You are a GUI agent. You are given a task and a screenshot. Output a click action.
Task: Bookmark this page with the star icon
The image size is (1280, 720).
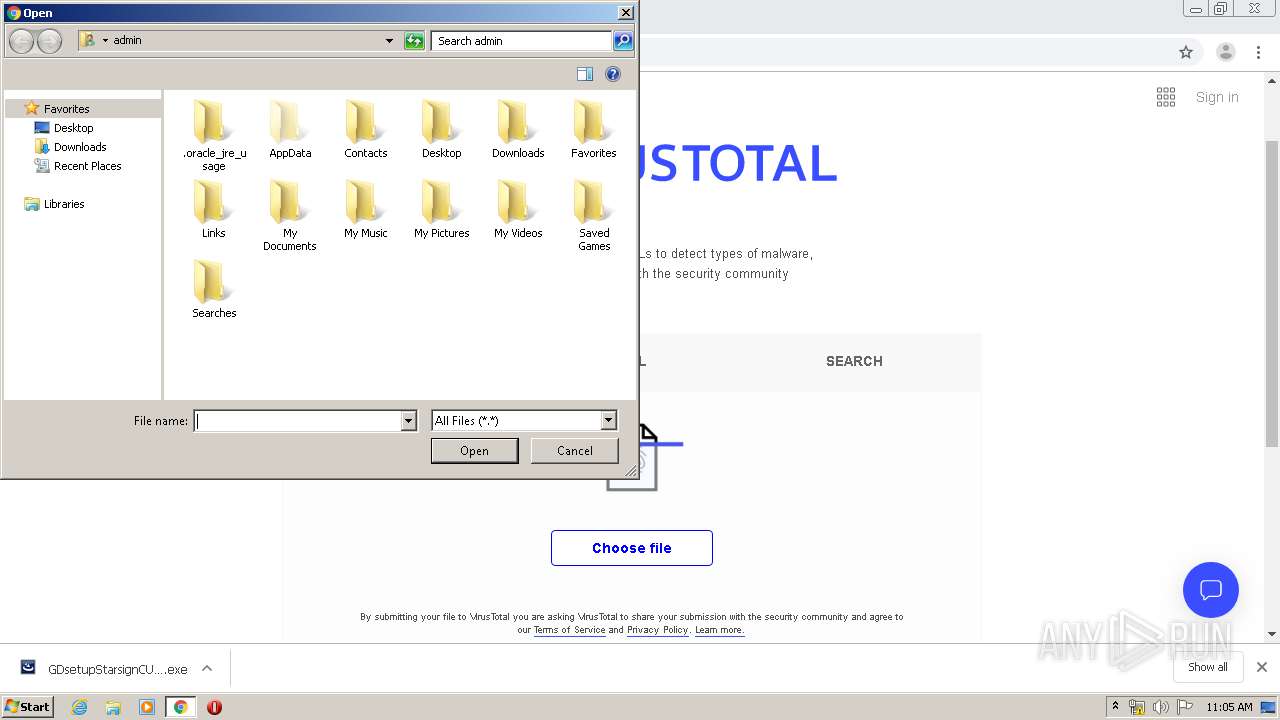coord(1186,52)
